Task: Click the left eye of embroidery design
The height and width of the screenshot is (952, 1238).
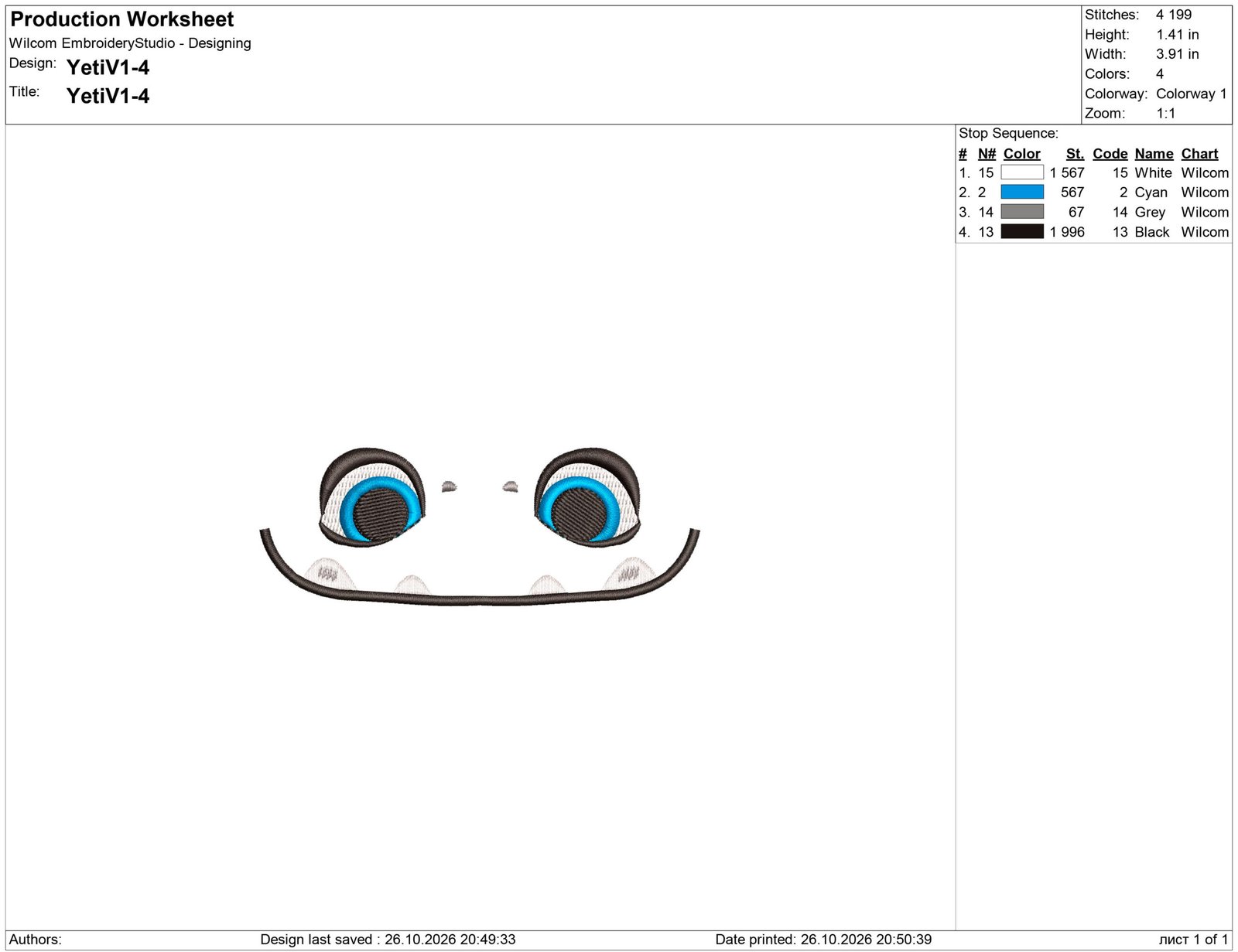Action: pyautogui.click(x=371, y=498)
